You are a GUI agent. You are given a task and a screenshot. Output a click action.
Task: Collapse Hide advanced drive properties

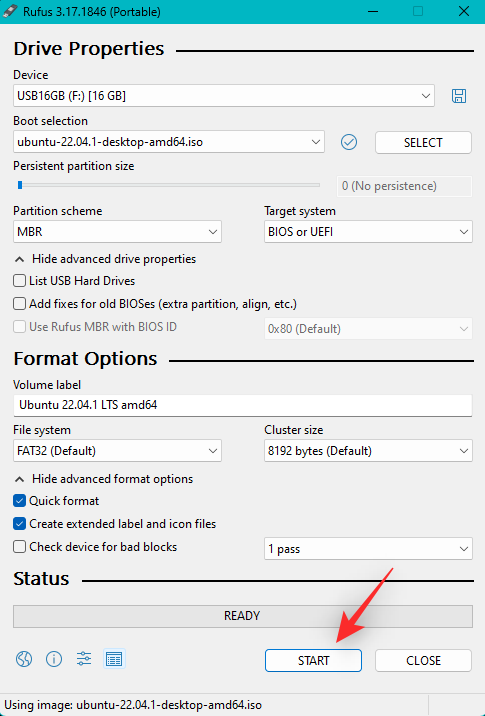click(105, 259)
